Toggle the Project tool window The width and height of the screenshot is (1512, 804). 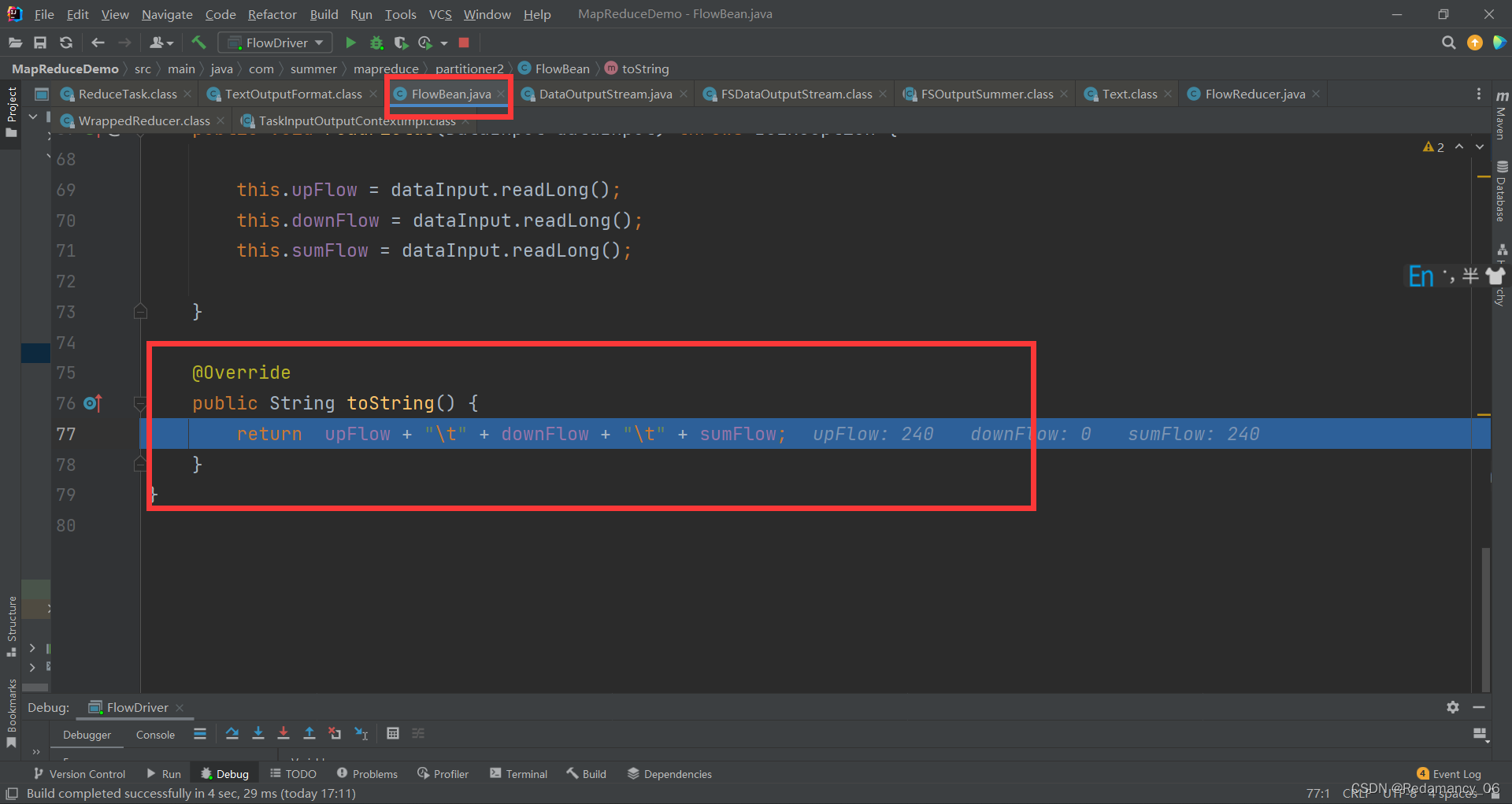tap(11, 112)
